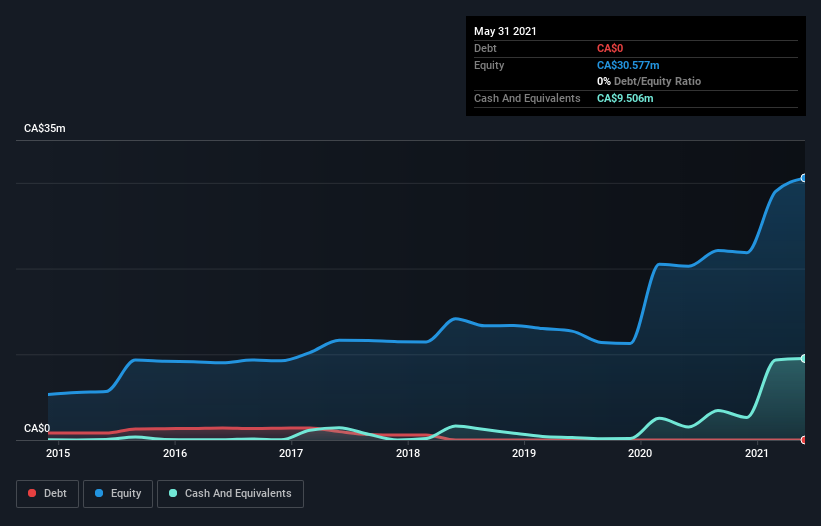Toggle the Equity series legend button
This screenshot has height=526, width=821.
[x=118, y=494]
